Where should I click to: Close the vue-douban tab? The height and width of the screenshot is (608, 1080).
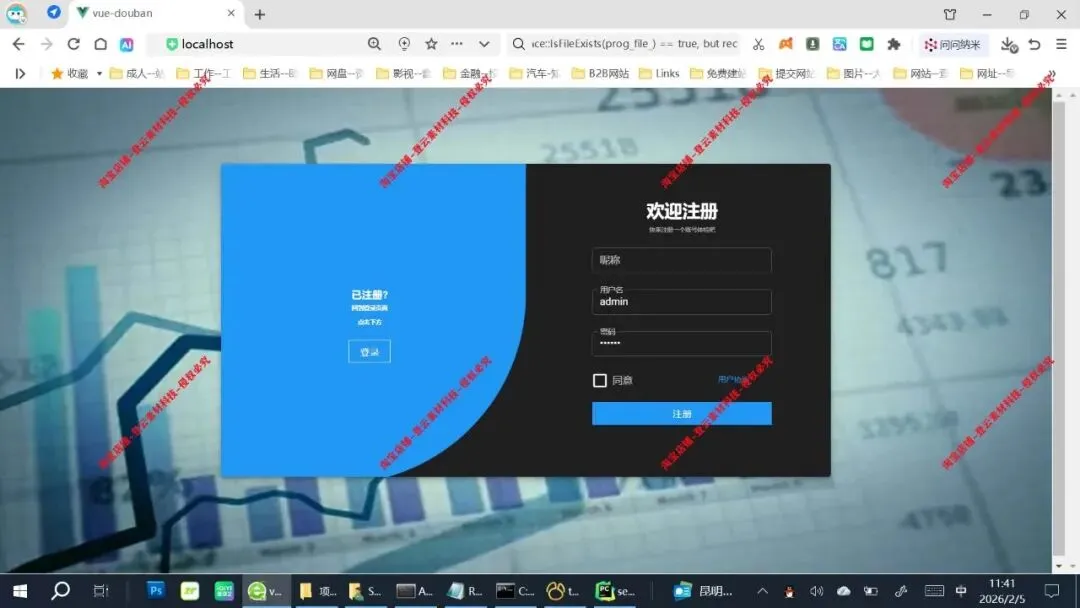tap(231, 13)
